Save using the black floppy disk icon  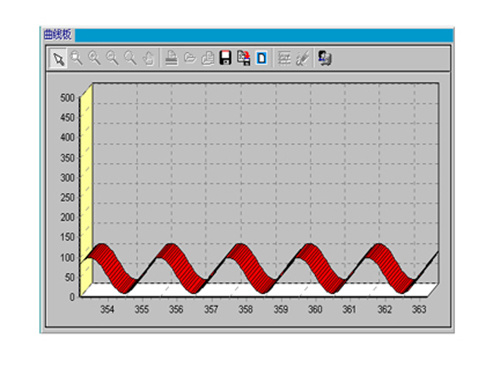tap(226, 58)
